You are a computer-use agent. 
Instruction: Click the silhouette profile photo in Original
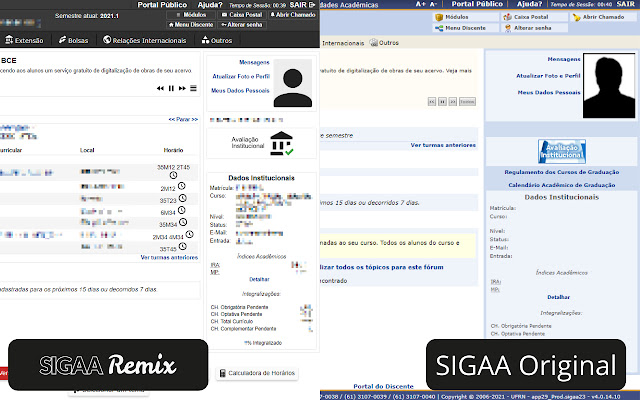[609, 86]
